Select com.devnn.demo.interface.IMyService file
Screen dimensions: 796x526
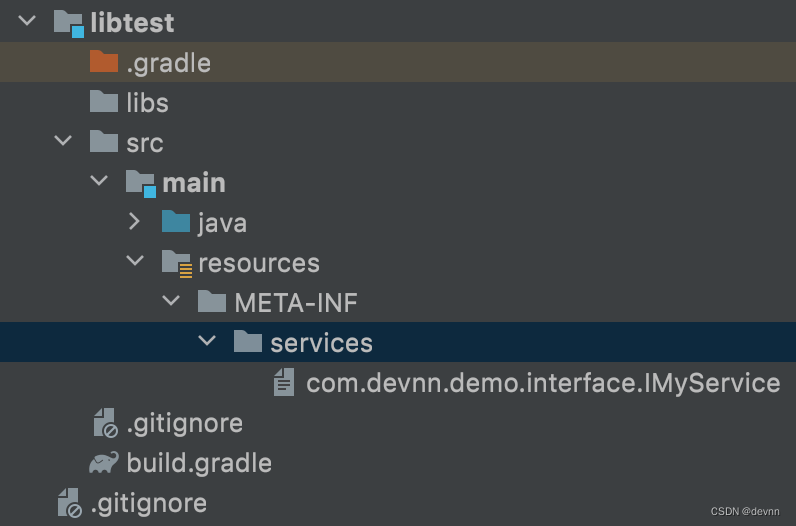point(542,382)
